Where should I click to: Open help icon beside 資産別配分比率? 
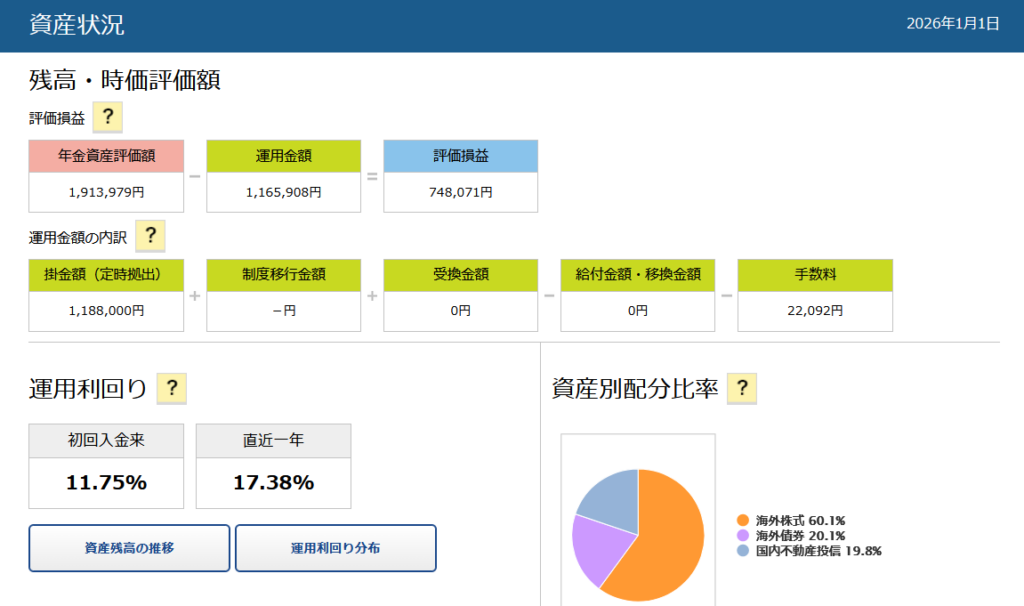click(x=741, y=388)
